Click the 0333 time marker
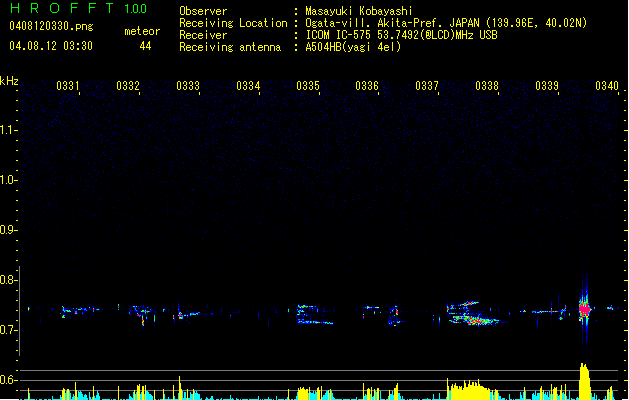 coord(188,85)
